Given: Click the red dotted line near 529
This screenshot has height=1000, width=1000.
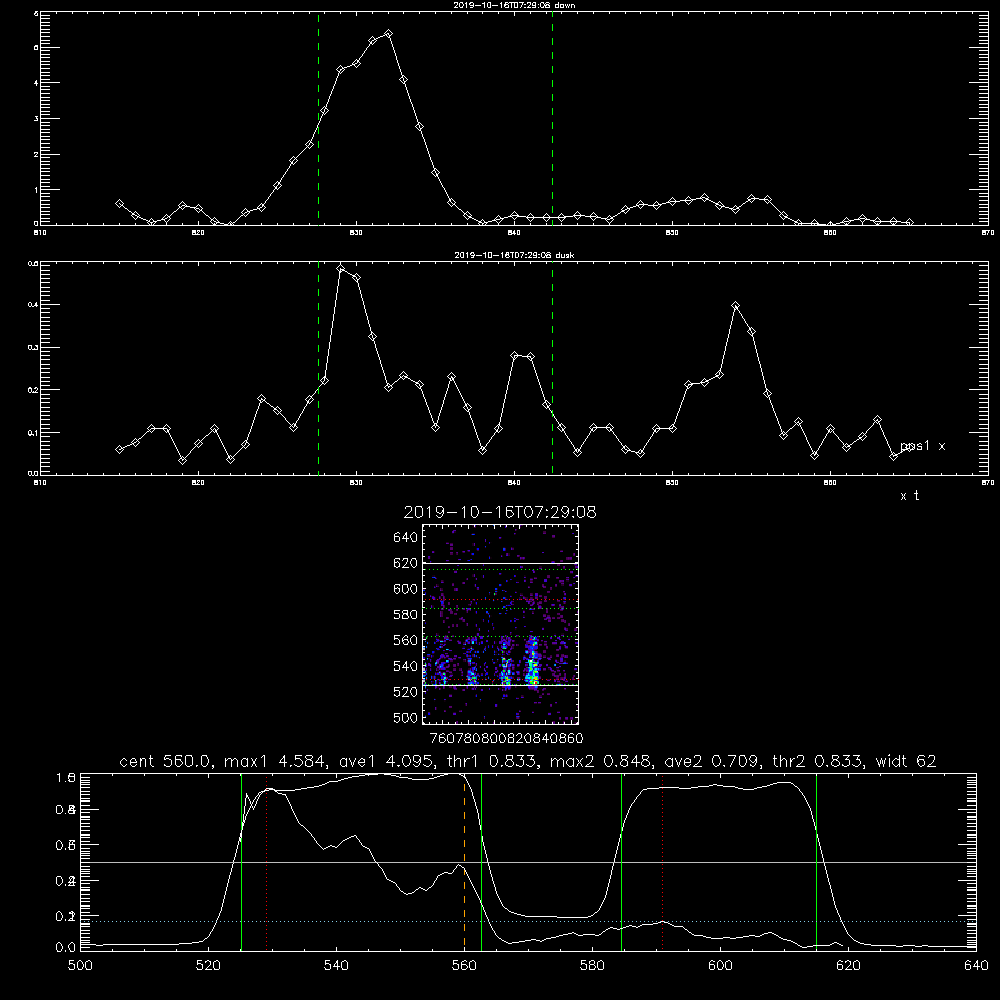Looking at the screenshot, I should (267, 861).
